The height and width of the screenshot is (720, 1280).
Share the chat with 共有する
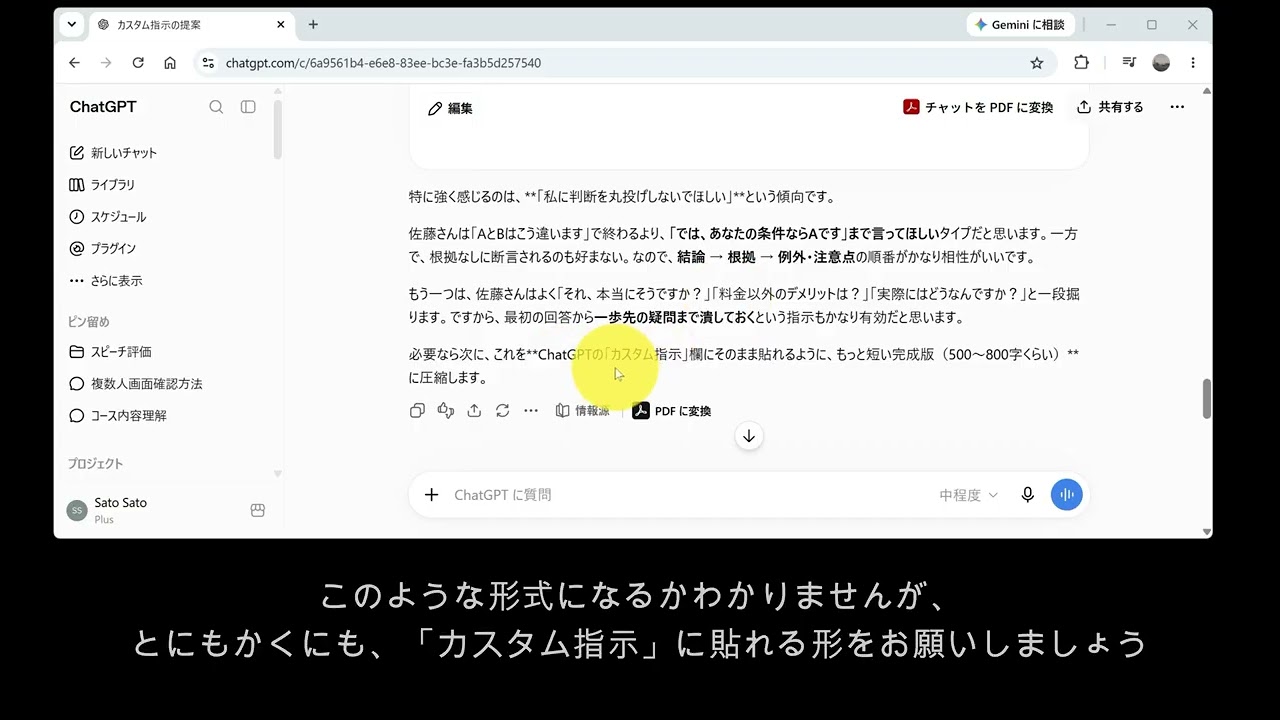1110,107
